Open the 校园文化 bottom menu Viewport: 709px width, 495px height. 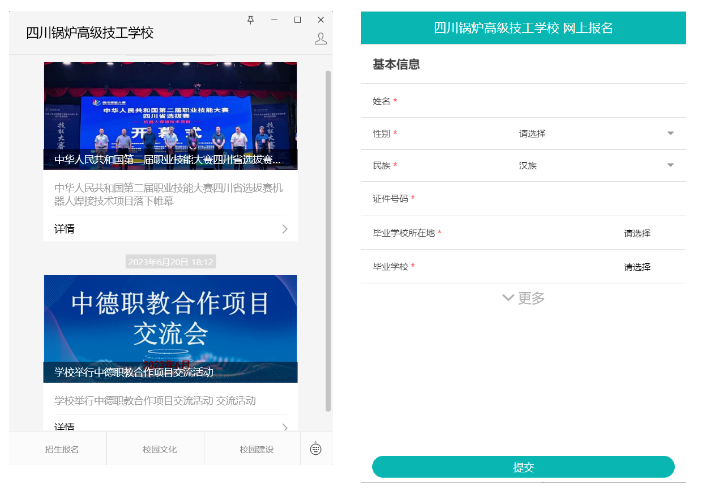coord(159,449)
